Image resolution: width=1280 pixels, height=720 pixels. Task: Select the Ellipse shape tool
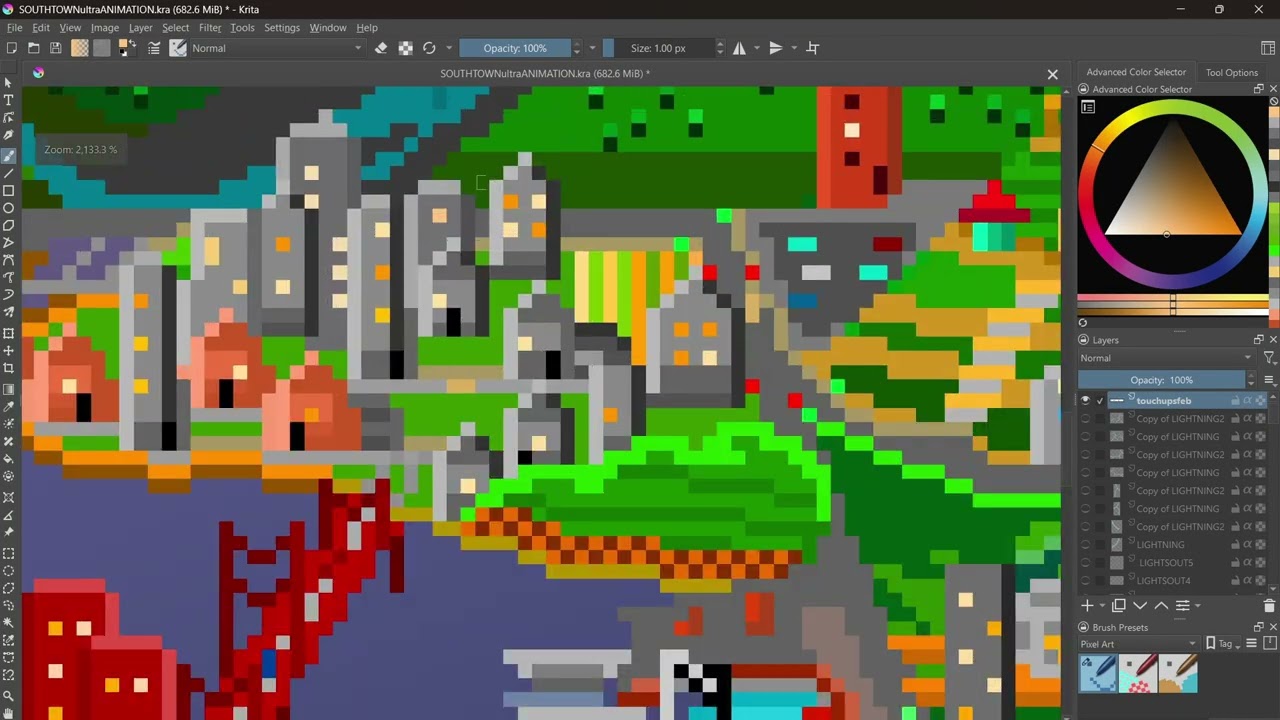tap(8, 209)
